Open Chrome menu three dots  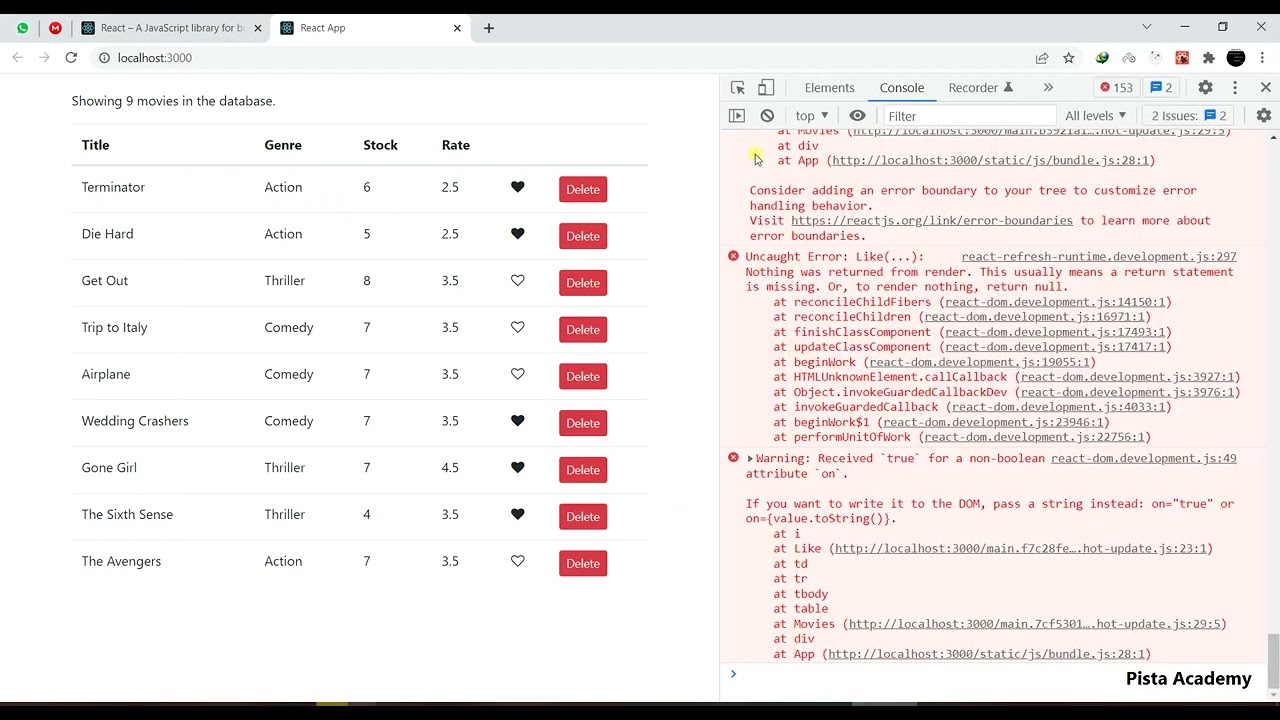point(1262,58)
